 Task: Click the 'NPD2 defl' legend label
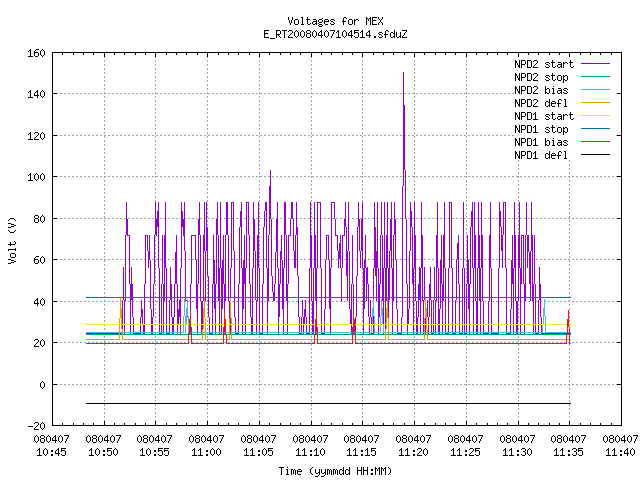pyautogui.click(x=541, y=103)
